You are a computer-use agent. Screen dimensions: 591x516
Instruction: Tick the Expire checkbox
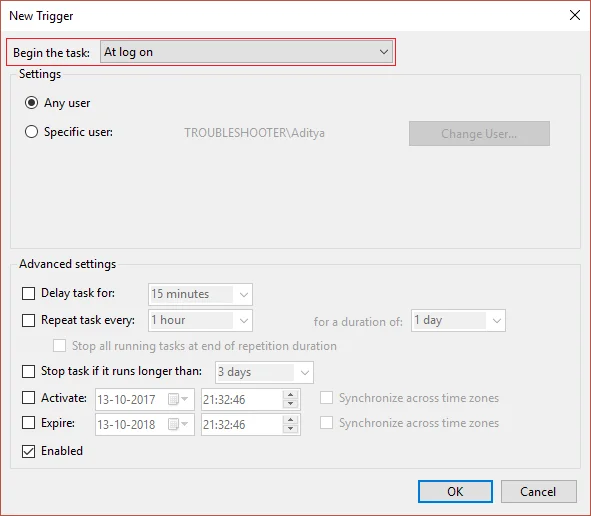[28, 423]
